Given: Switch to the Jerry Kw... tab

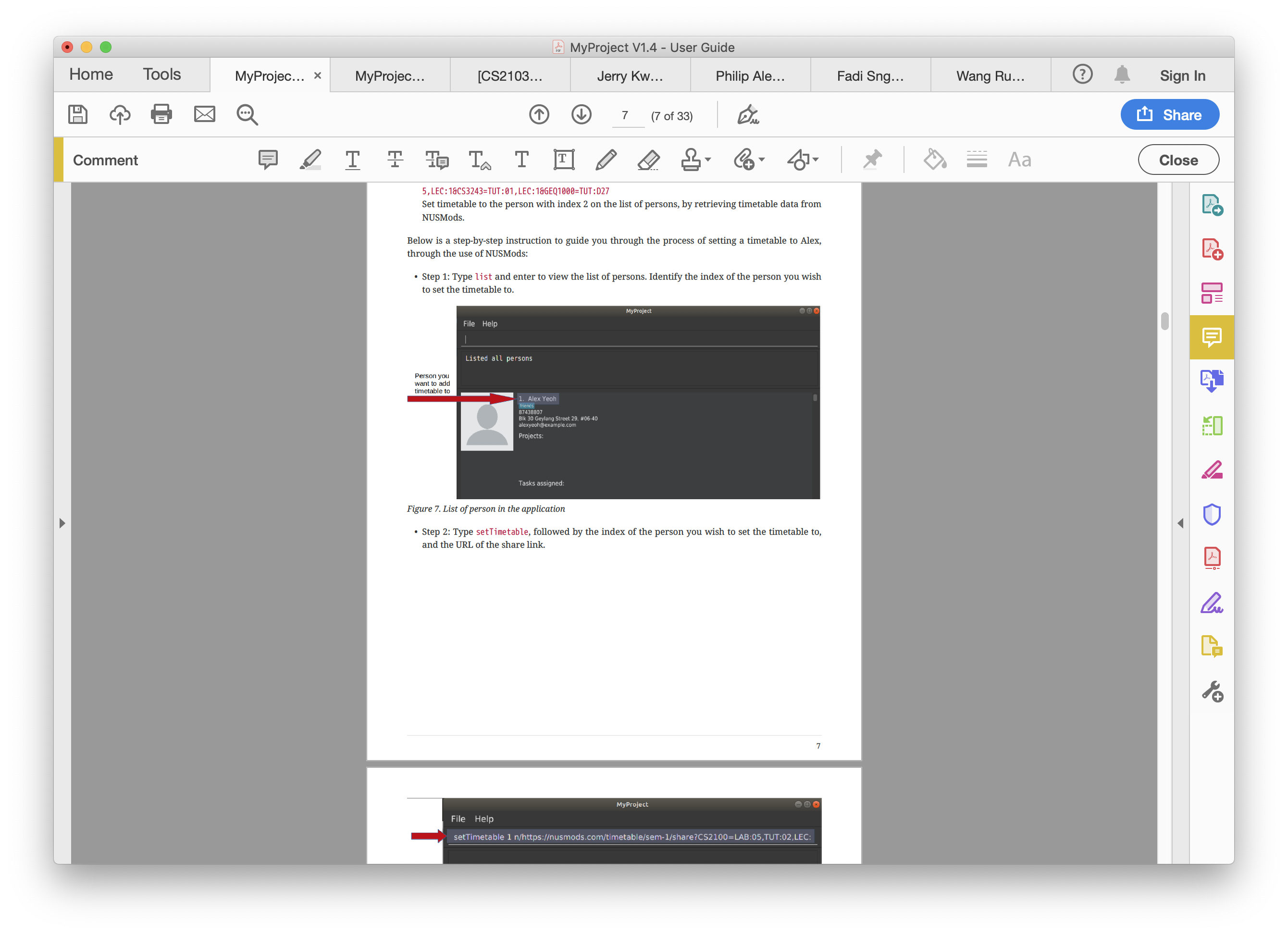Looking at the screenshot, I should coord(630,75).
